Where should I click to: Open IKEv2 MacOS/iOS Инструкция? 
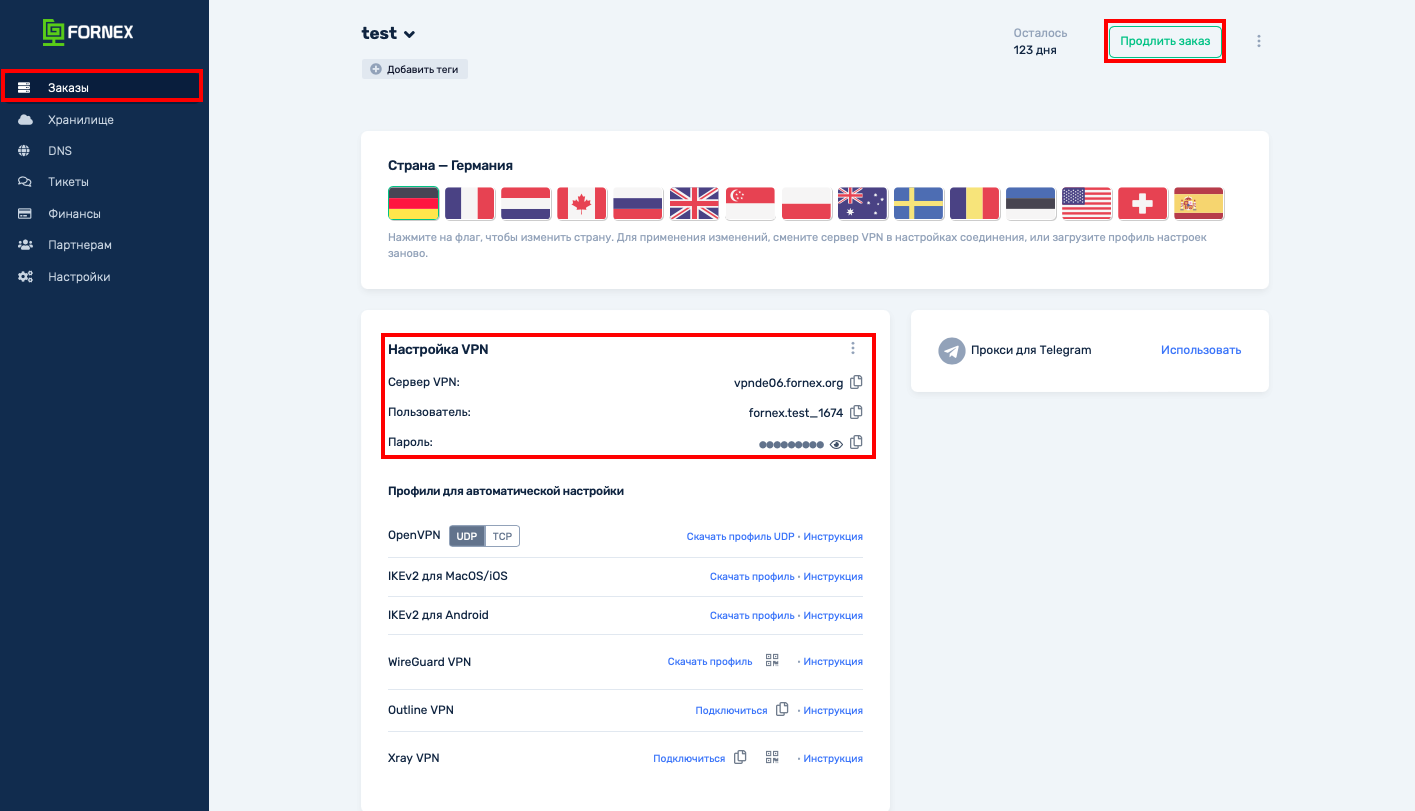[833, 577]
